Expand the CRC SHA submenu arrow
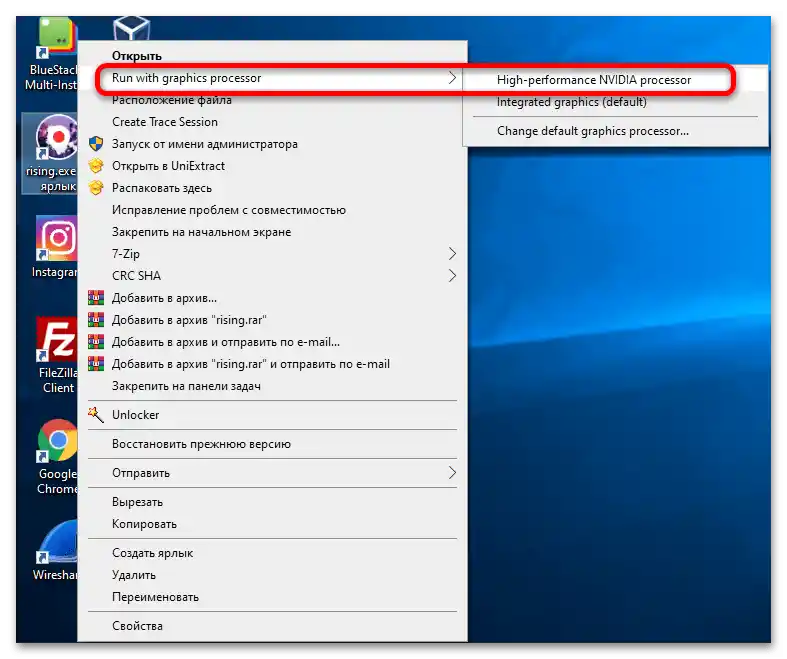 click(452, 276)
